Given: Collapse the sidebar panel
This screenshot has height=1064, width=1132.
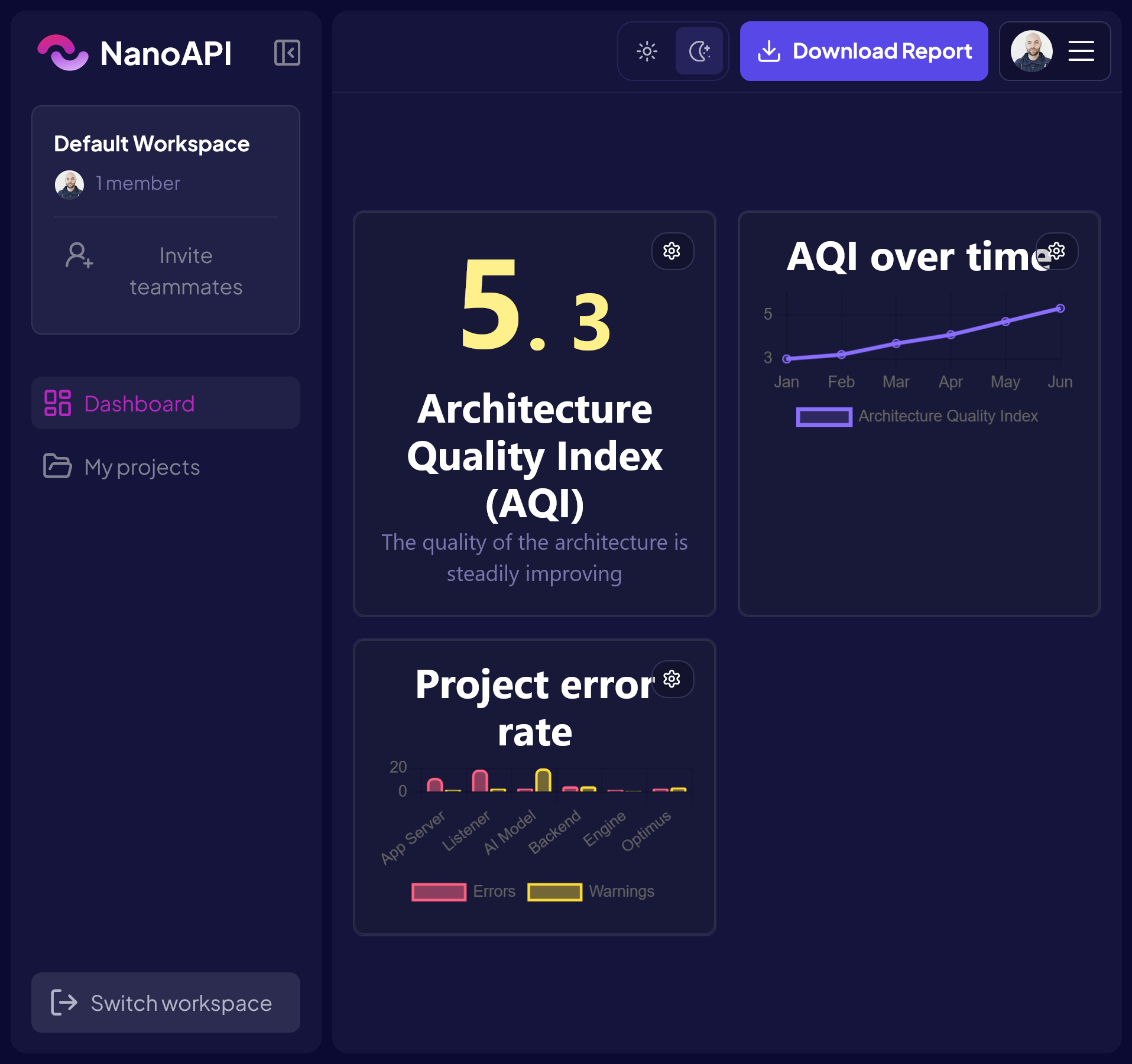Looking at the screenshot, I should [287, 53].
